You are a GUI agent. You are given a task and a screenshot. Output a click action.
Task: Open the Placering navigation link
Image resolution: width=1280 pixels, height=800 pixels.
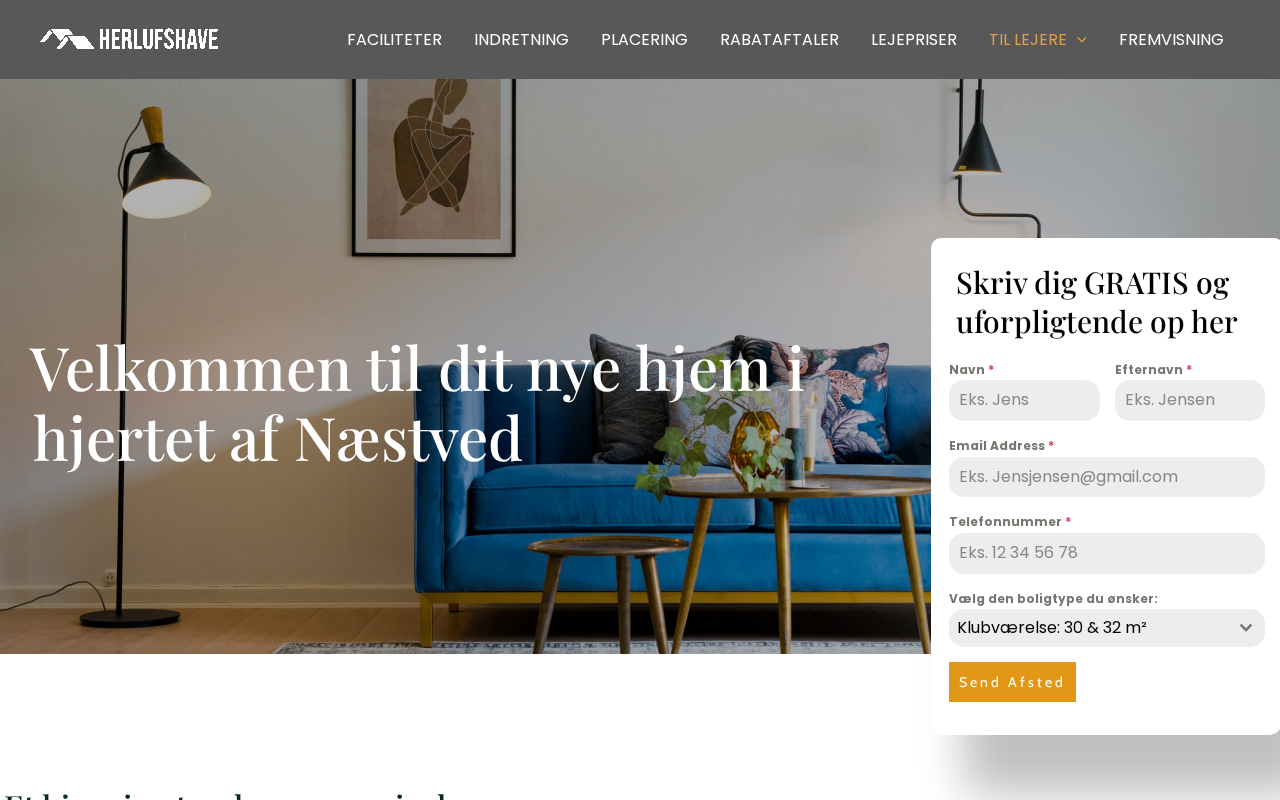click(x=644, y=40)
